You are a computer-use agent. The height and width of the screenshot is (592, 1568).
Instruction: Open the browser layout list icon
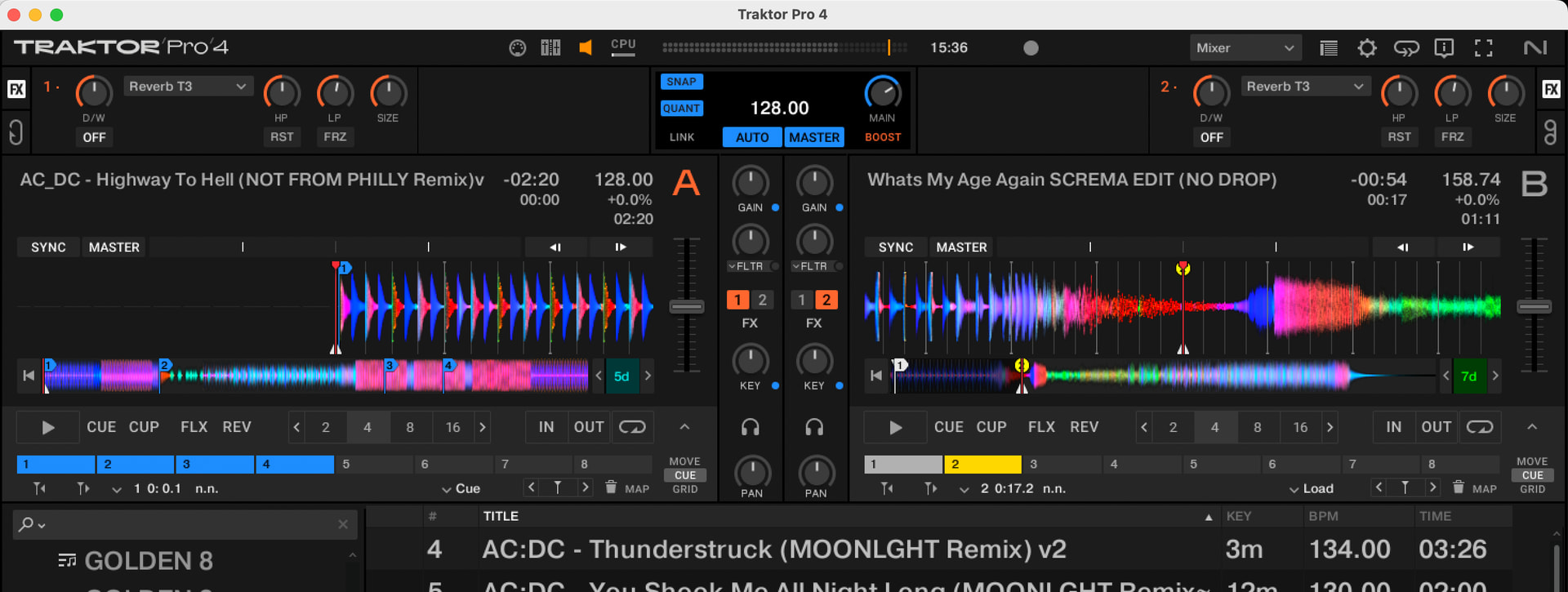1329,48
